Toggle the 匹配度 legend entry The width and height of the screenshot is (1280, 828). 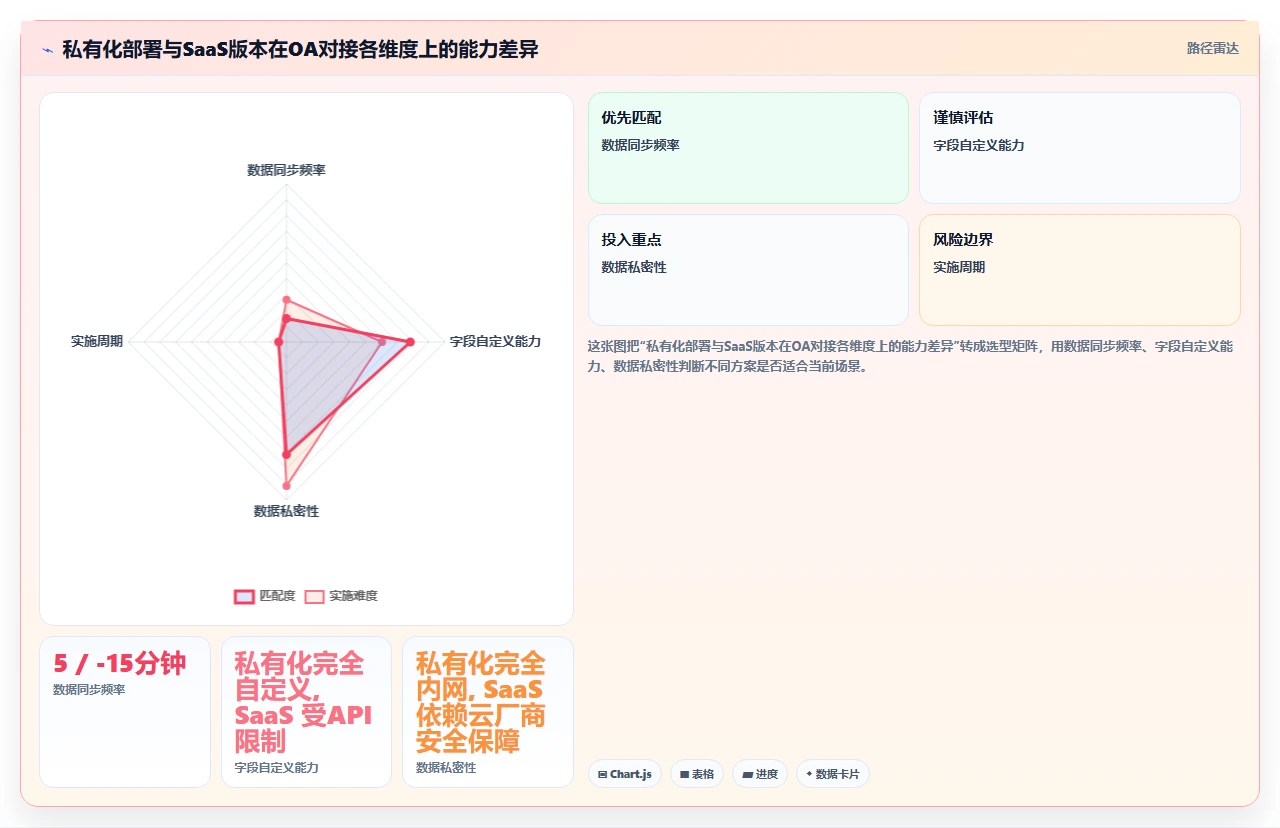click(265, 596)
